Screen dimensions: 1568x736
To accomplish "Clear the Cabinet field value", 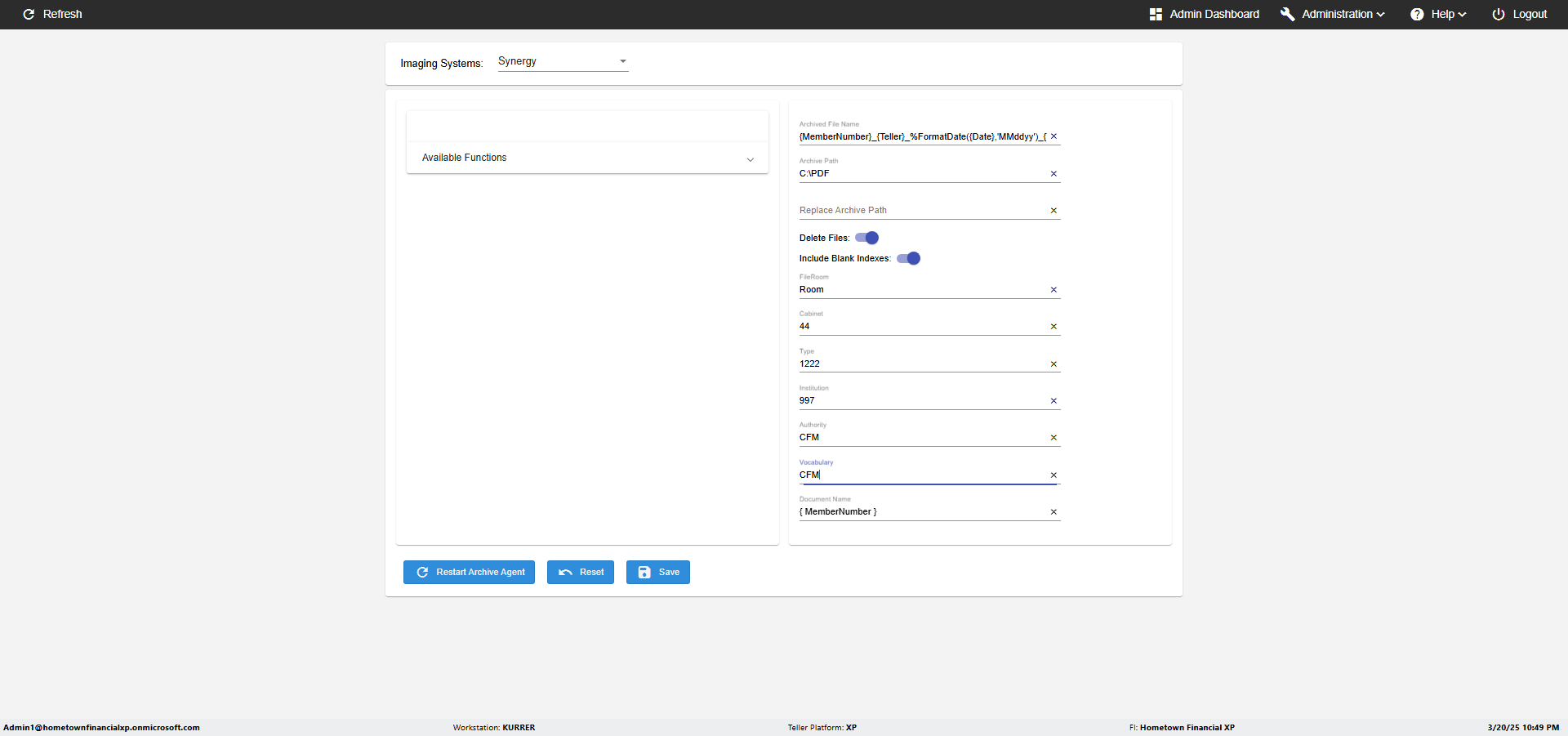I will 1053,327.
